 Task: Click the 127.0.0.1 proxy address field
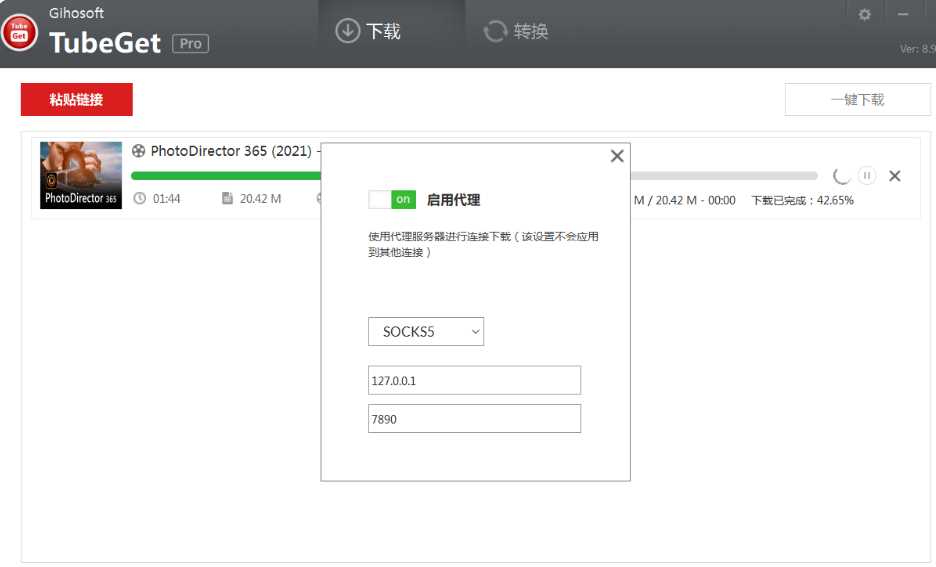(474, 380)
